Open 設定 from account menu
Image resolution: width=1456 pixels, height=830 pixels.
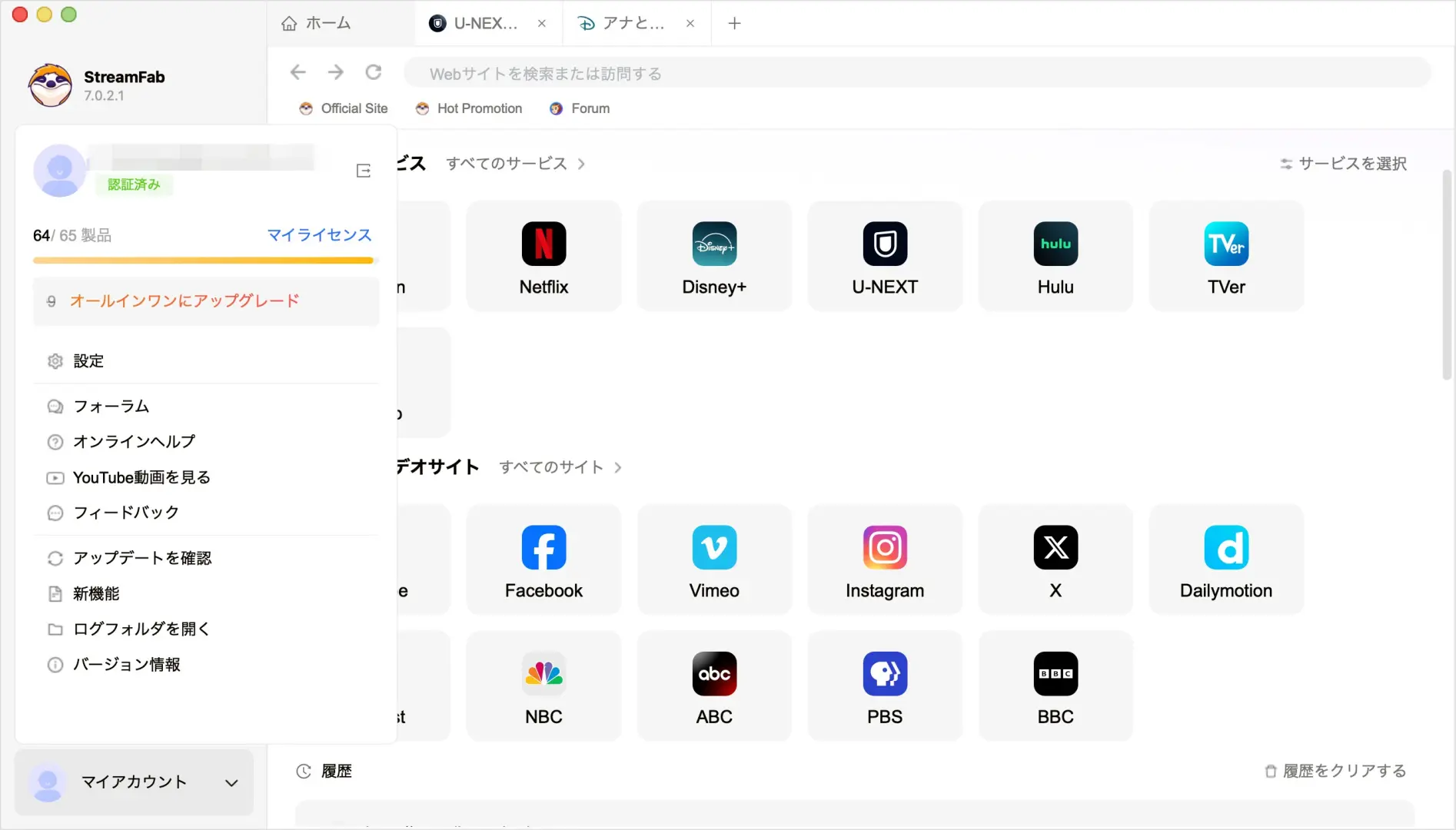206,361
